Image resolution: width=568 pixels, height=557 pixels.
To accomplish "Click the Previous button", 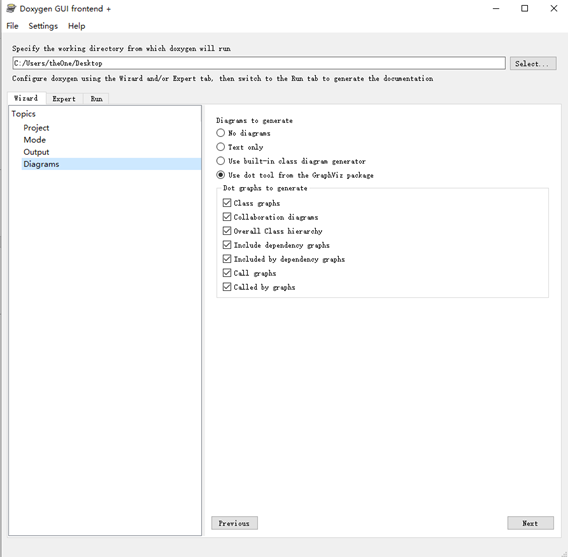I will point(234,523).
